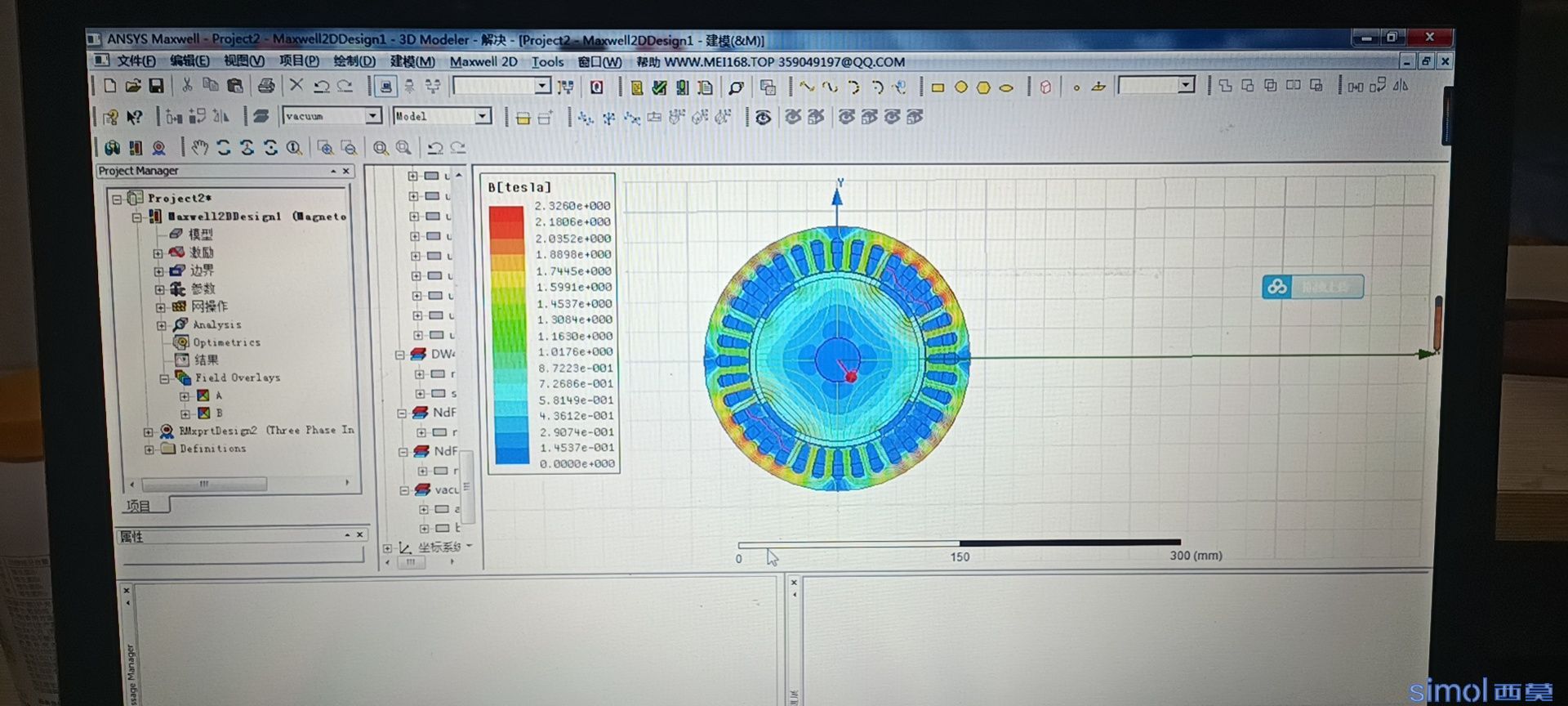The height and width of the screenshot is (706, 1568).
Task: Collapse the vacu material group
Action: (404, 490)
